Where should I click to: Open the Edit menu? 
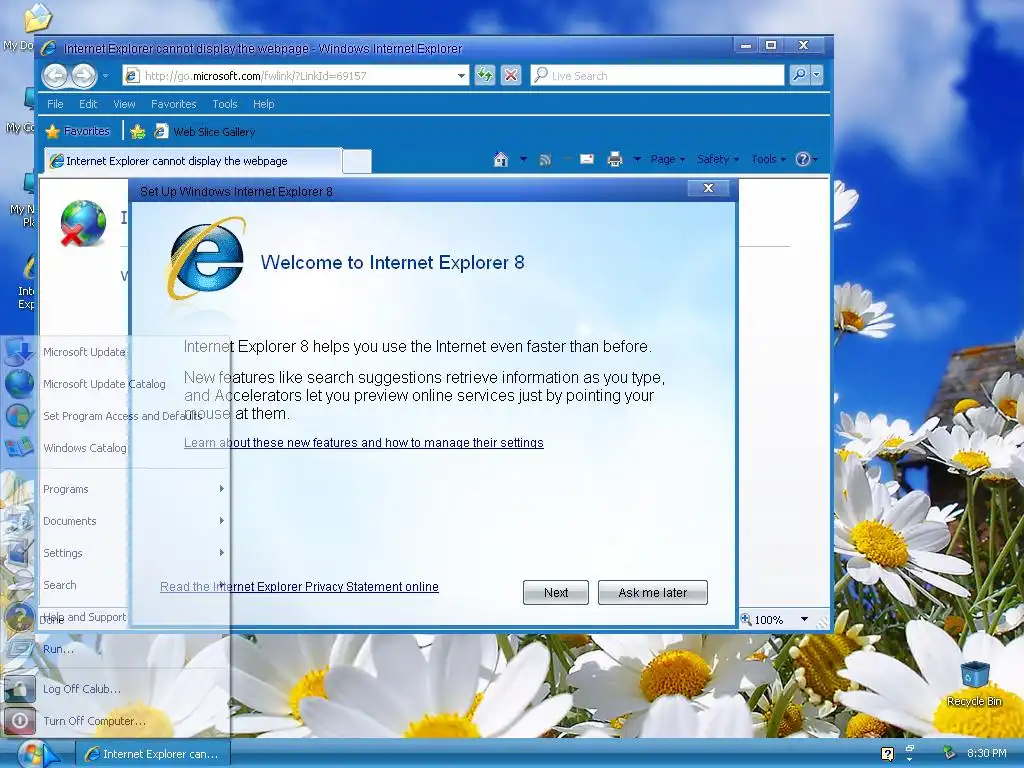[x=88, y=104]
